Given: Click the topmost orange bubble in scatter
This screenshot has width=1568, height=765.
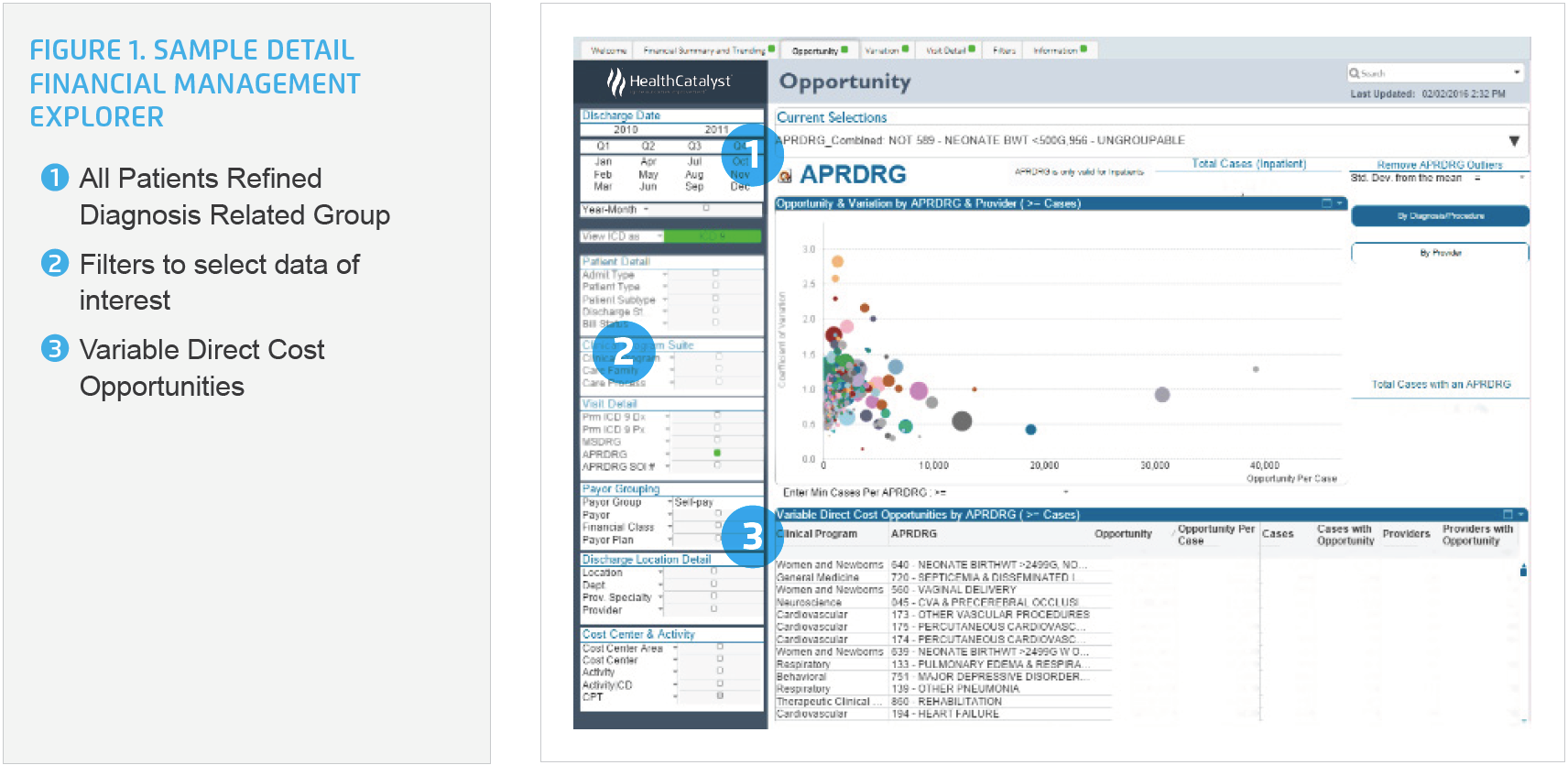Looking at the screenshot, I should pyautogui.click(x=837, y=262).
